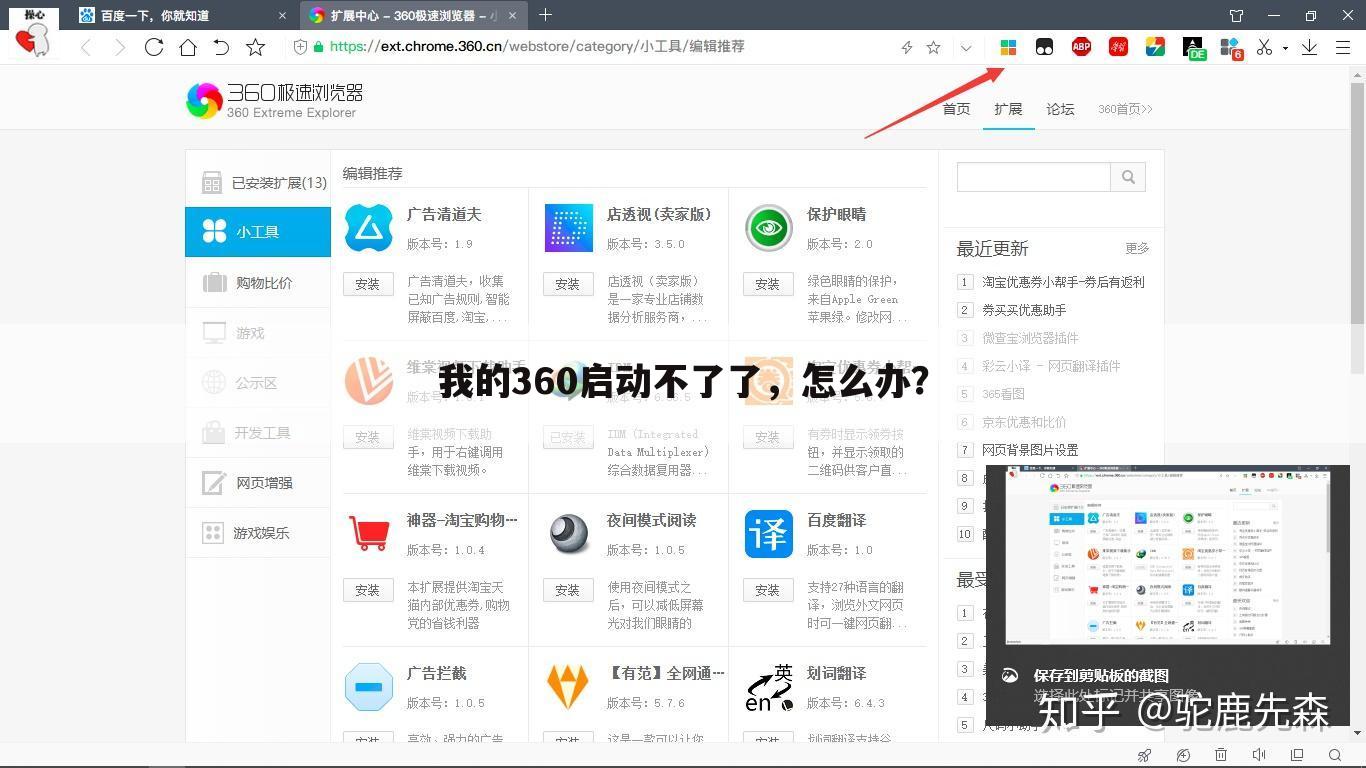Viewport: 1366px width, 768px height.
Task: Click the trash icon in status bar
Action: [x=1221, y=755]
